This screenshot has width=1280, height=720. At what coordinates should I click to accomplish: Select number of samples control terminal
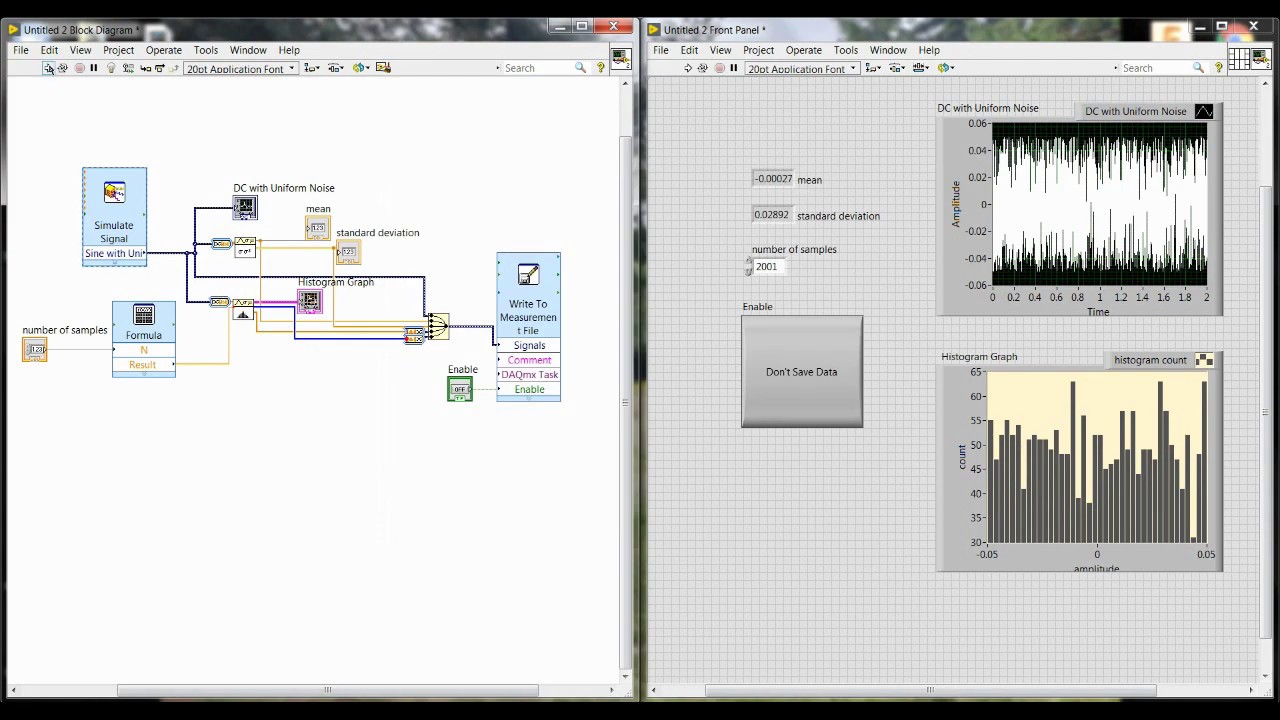(35, 349)
